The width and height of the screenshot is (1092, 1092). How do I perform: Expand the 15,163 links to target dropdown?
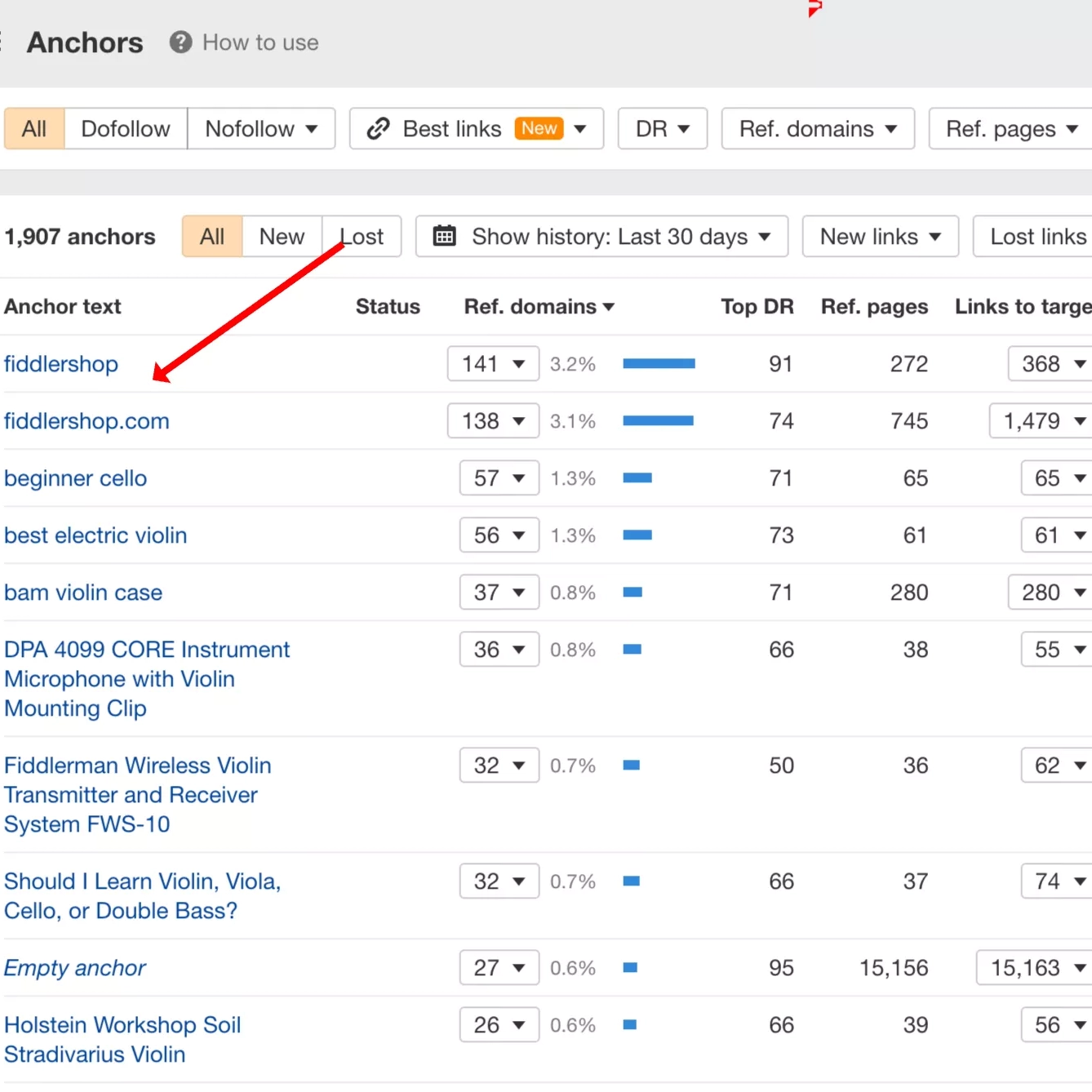[1035, 968]
